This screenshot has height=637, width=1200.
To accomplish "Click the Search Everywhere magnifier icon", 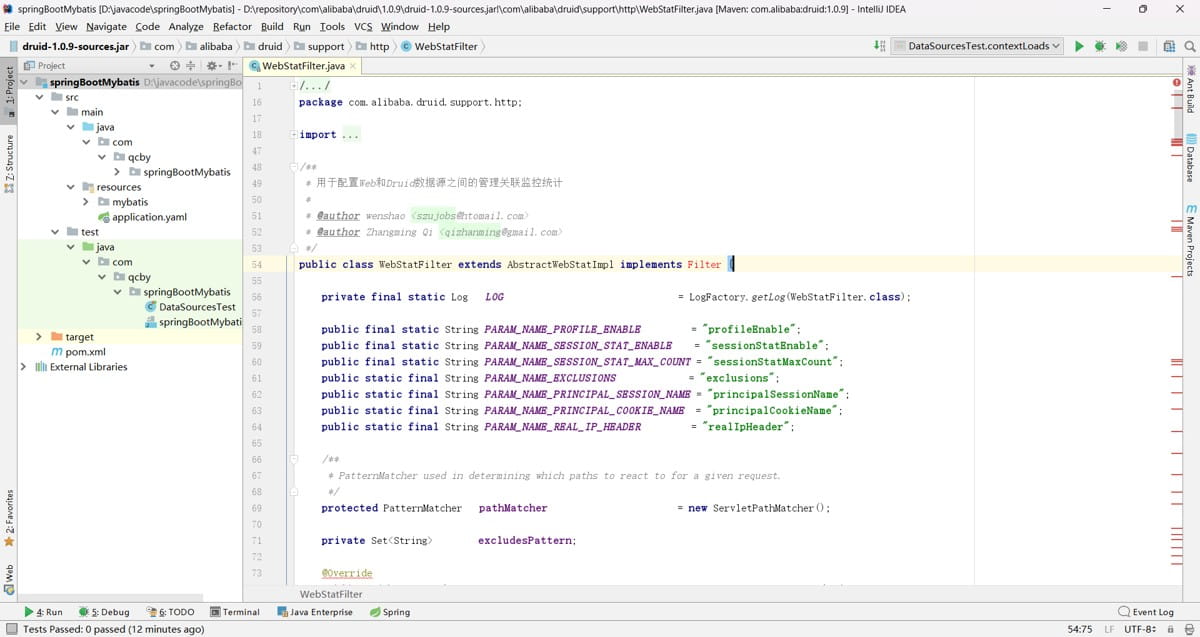I will (1189, 46).
